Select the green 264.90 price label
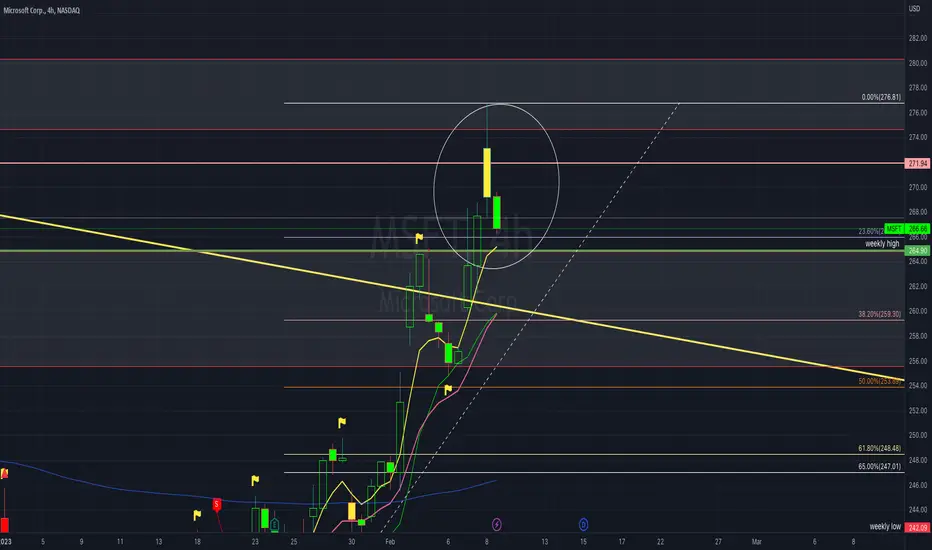 pos(917,251)
